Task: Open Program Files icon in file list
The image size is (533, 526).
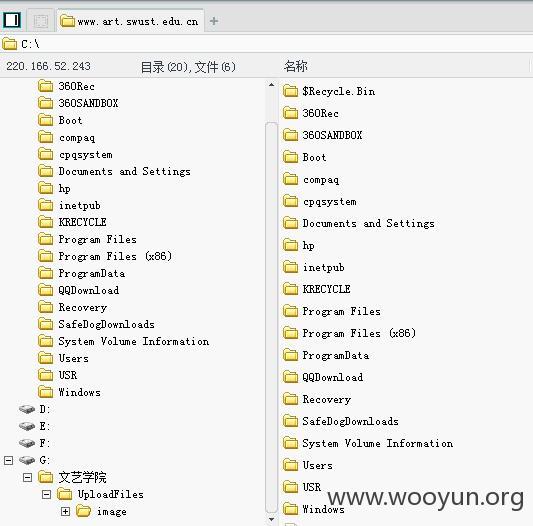Action: pyautogui.click(x=290, y=311)
